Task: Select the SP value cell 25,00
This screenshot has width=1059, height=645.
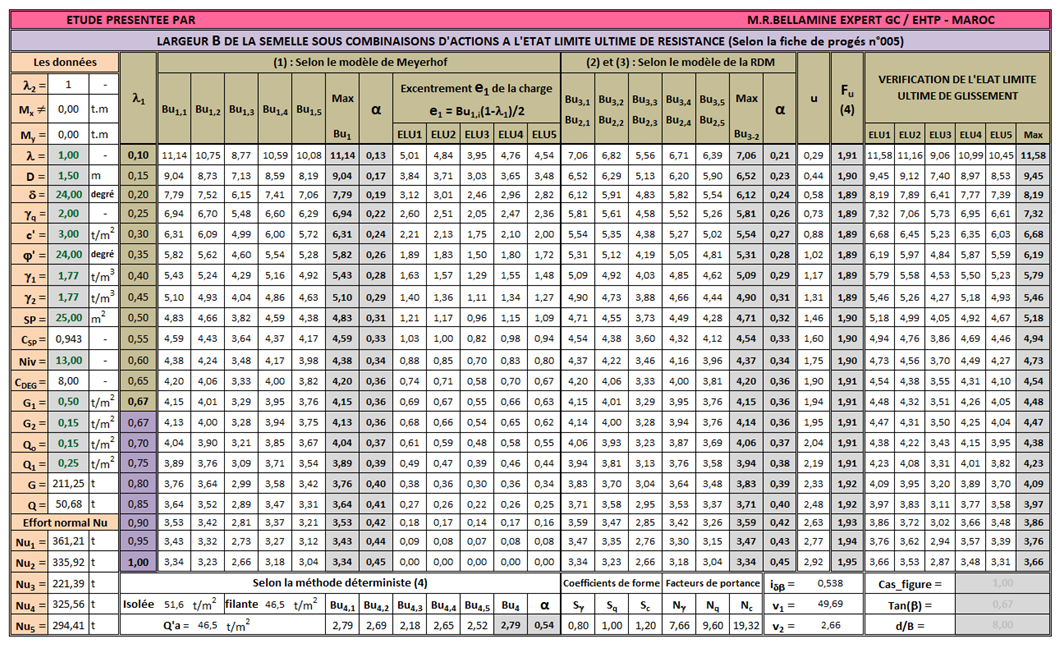Action: click(x=68, y=317)
